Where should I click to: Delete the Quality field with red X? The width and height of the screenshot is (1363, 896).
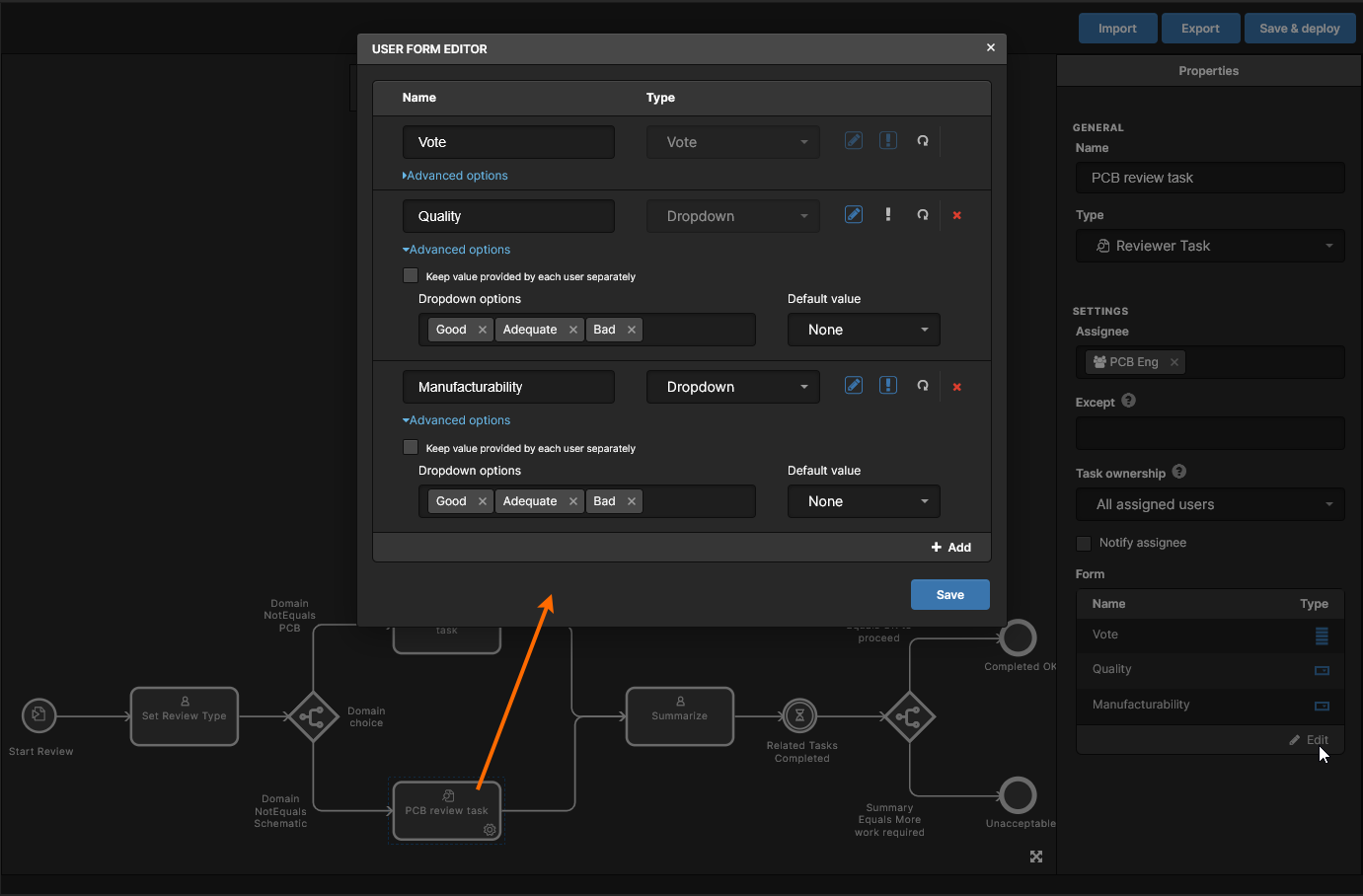coord(956,215)
